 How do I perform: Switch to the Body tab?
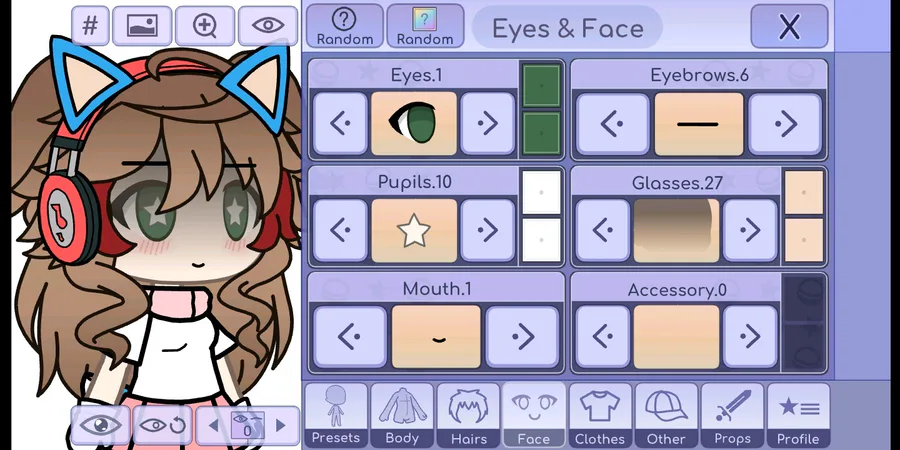(402, 416)
